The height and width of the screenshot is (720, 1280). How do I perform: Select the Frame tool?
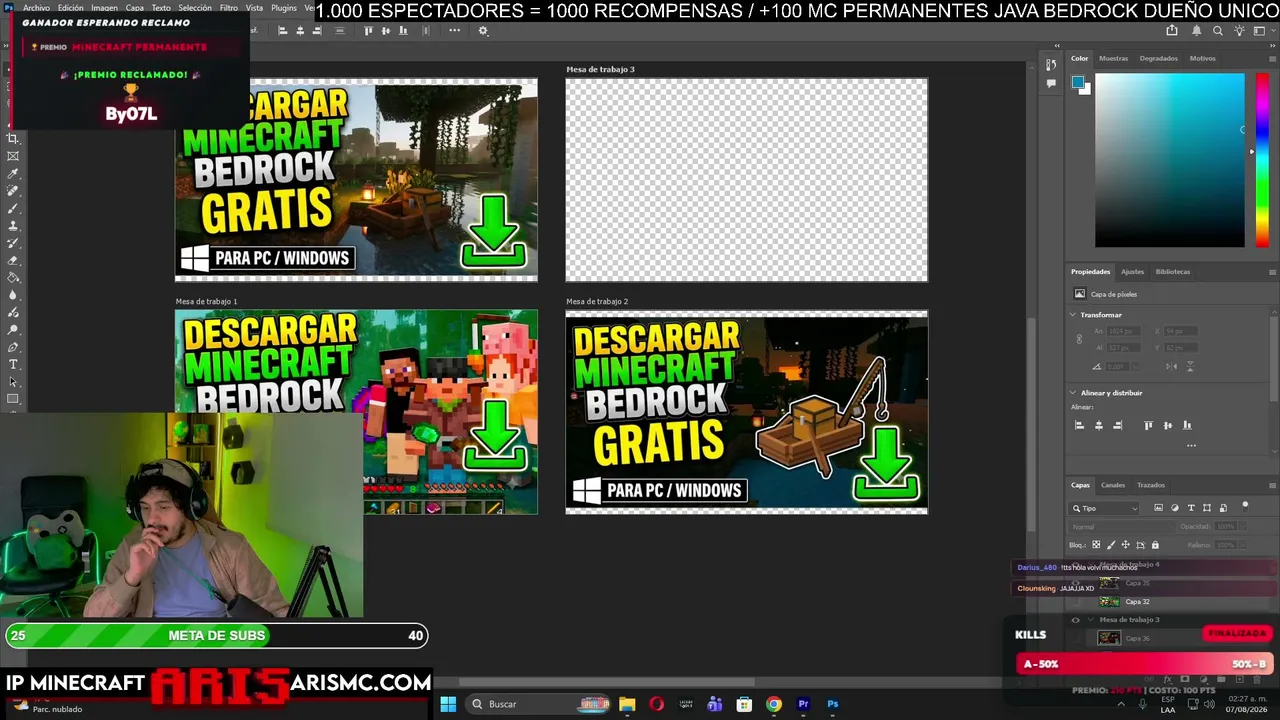click(x=13, y=156)
